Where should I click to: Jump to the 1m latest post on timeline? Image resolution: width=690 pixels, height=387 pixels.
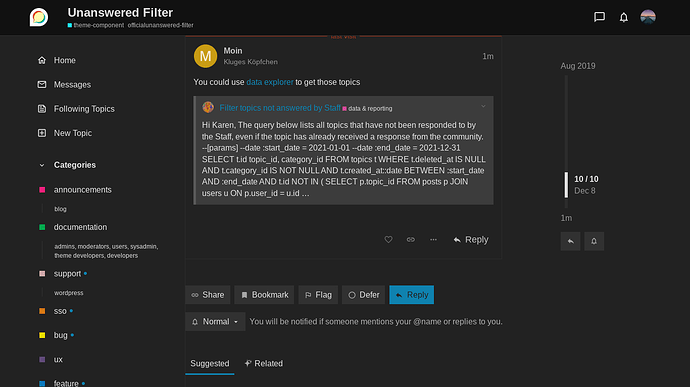566,218
